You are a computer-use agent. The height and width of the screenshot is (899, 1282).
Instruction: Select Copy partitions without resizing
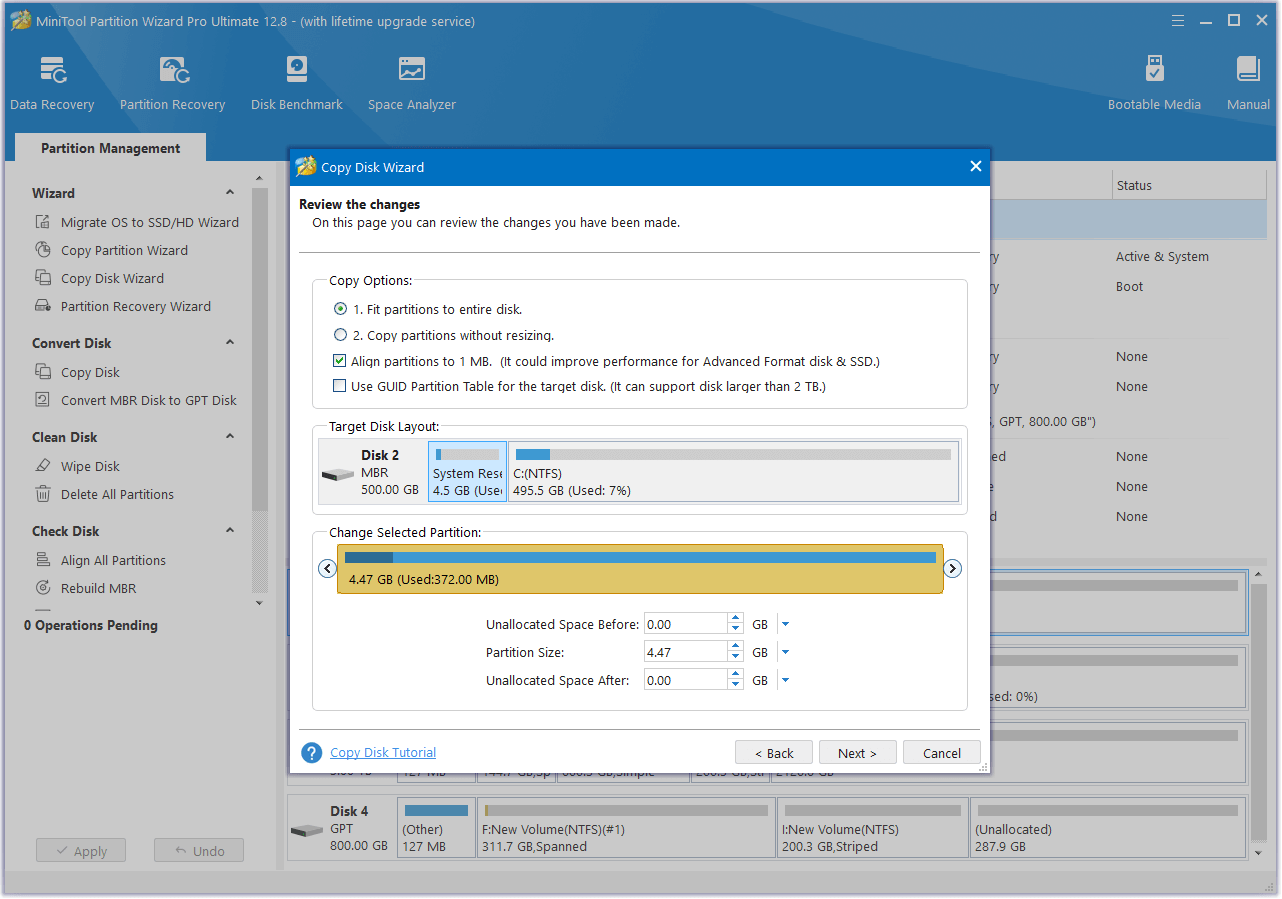[x=341, y=335]
